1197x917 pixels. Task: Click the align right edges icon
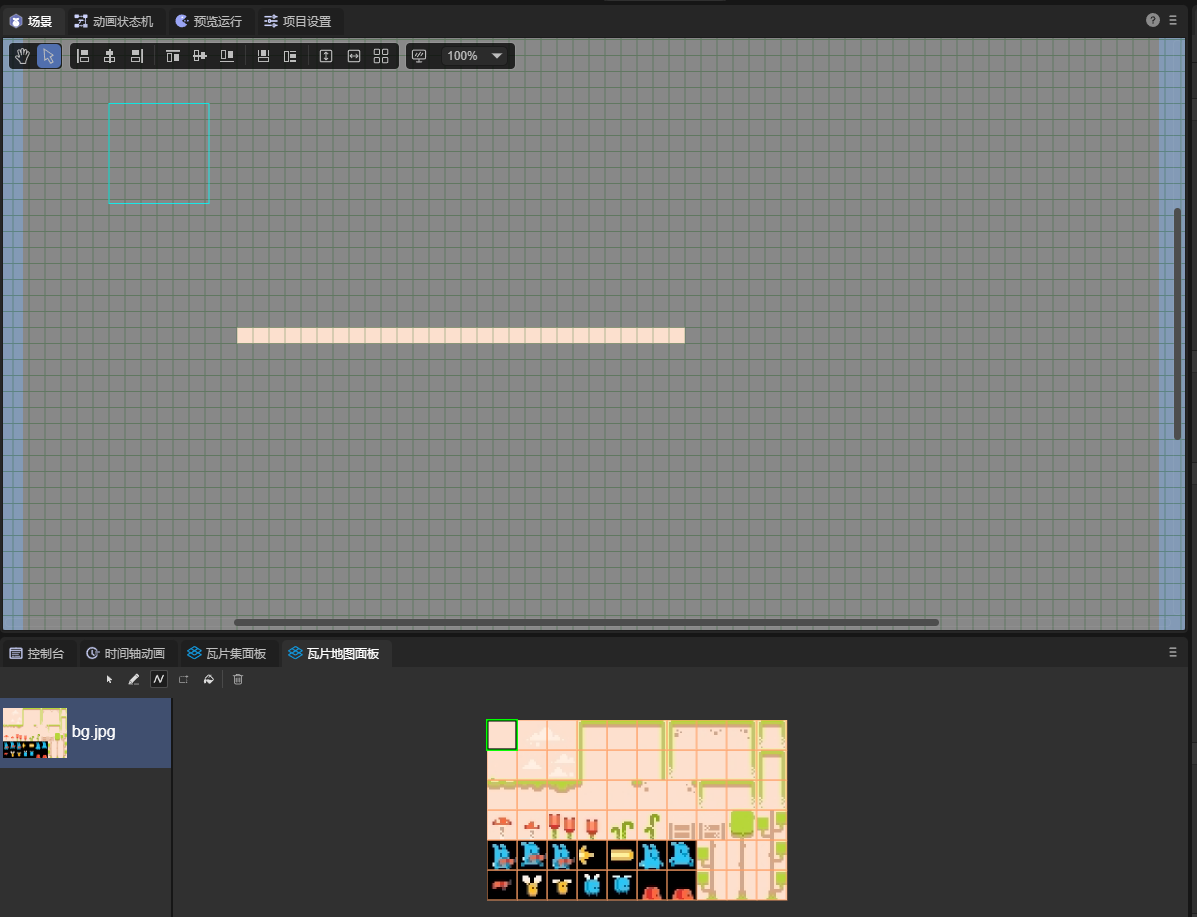pos(137,56)
